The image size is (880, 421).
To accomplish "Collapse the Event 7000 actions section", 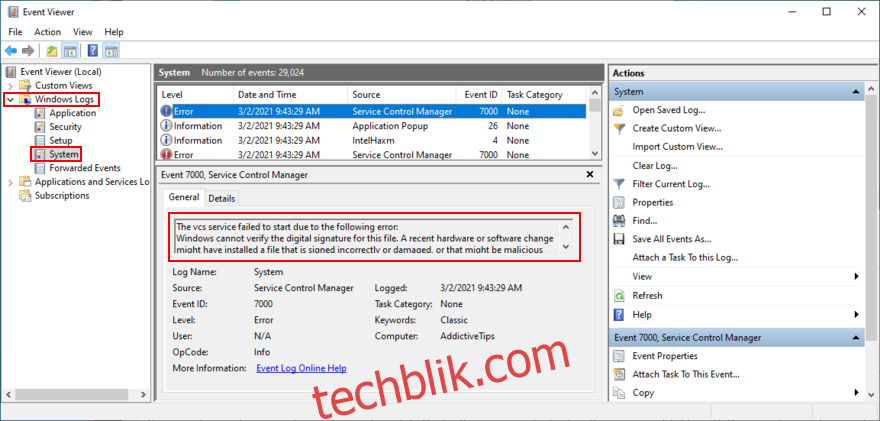I will [855, 338].
